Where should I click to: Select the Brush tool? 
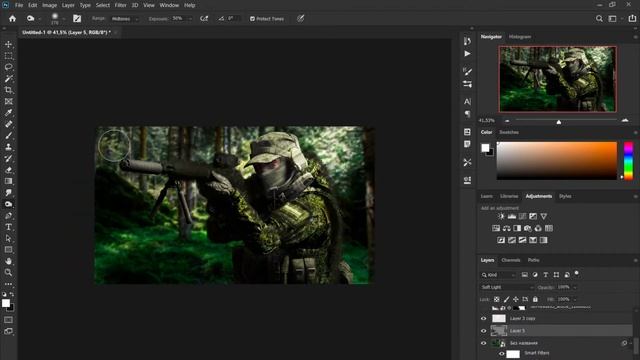tap(8, 136)
